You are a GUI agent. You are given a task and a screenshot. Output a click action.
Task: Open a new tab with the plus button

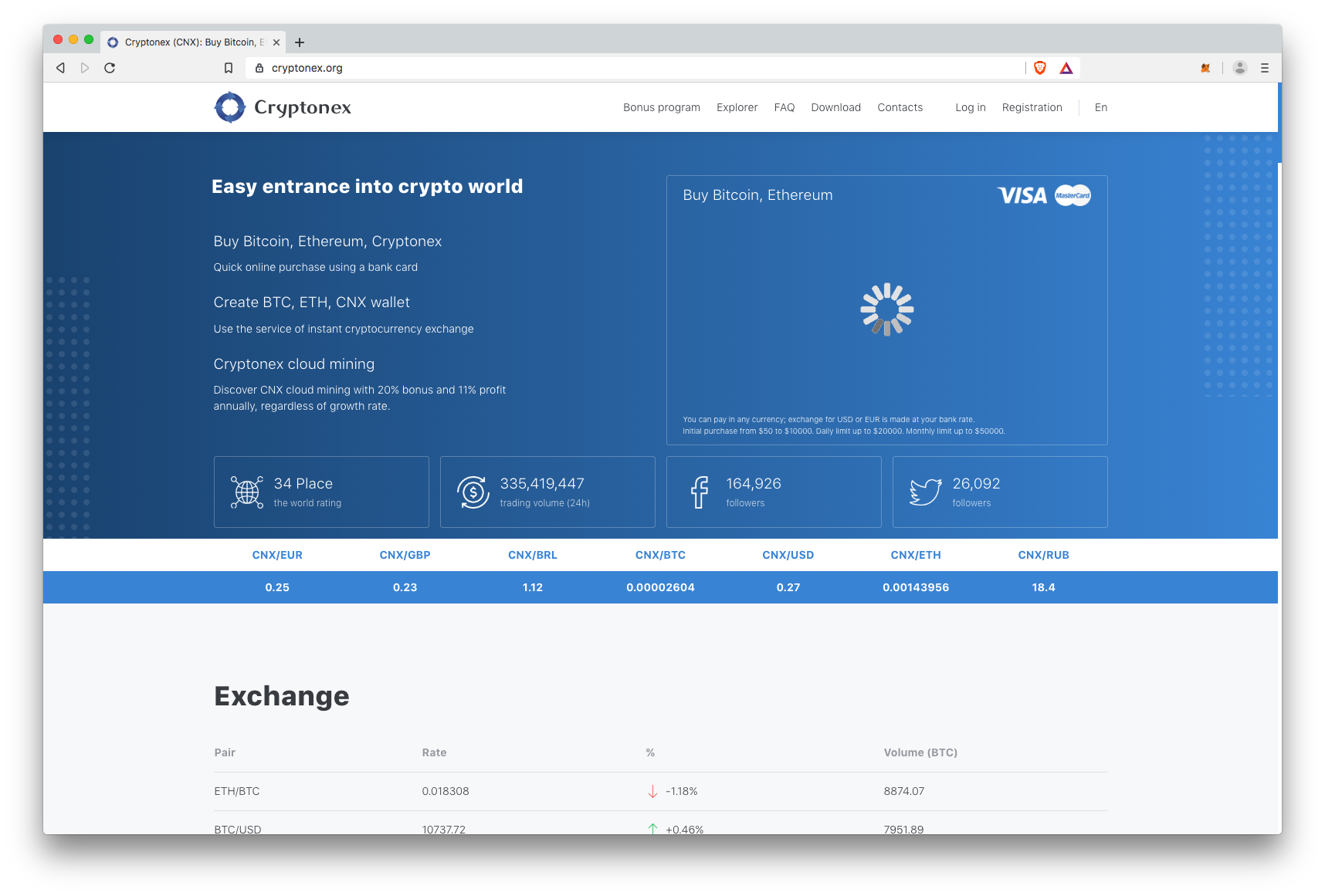coord(300,42)
